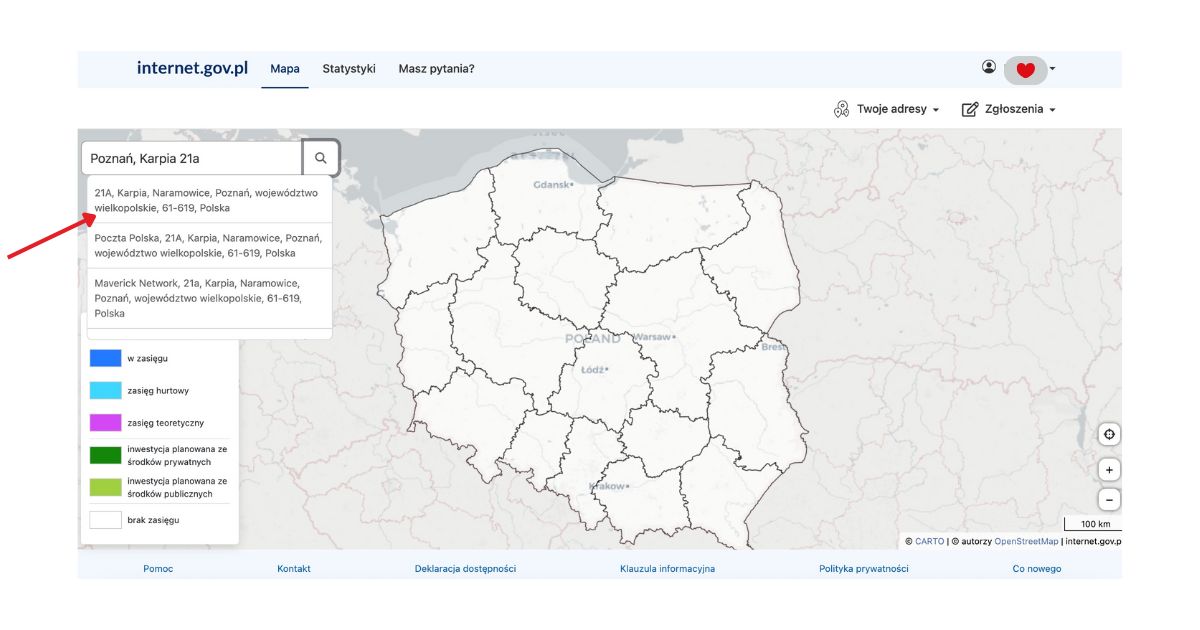Click the magenta 'zasięg teoretyczny' swatch
The height and width of the screenshot is (630, 1200).
[105, 422]
